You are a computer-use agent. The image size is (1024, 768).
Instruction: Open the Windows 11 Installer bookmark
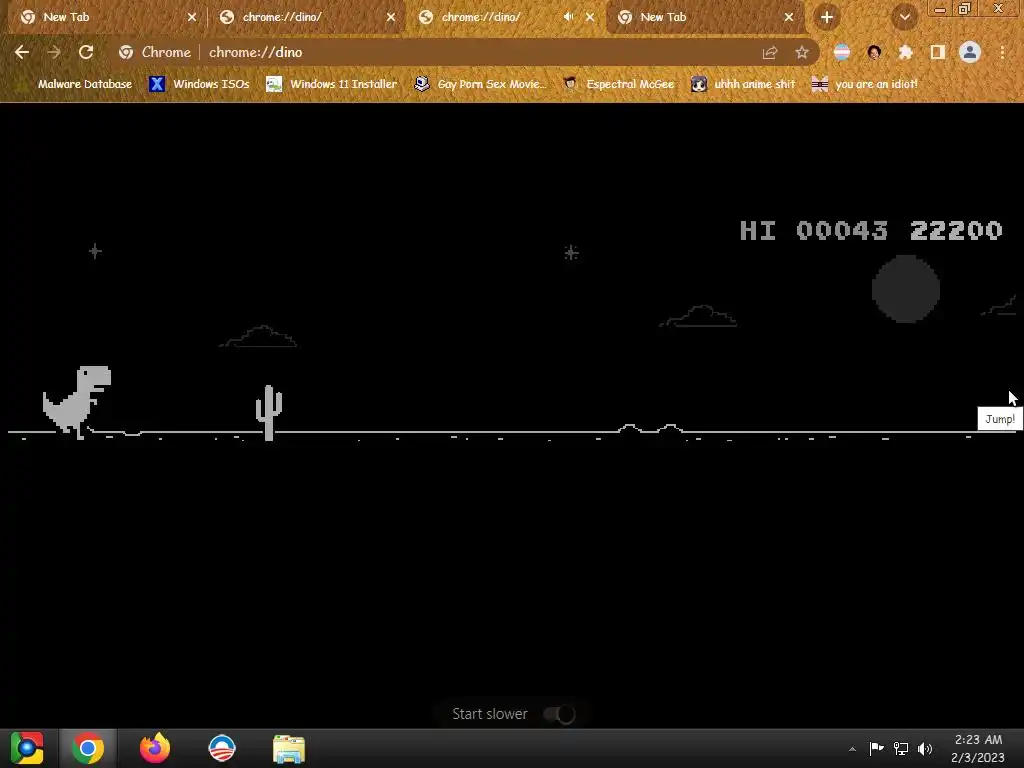click(332, 84)
